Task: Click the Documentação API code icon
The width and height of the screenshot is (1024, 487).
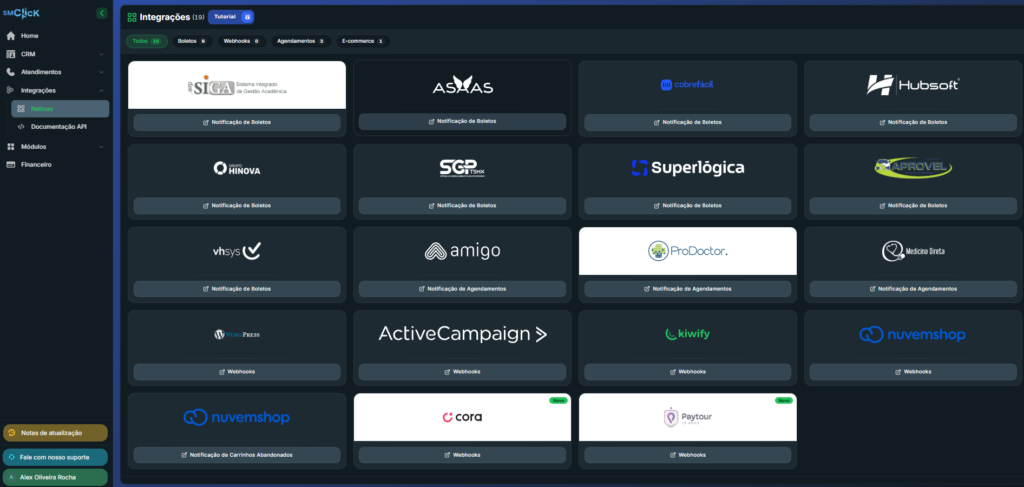Action: (21, 127)
